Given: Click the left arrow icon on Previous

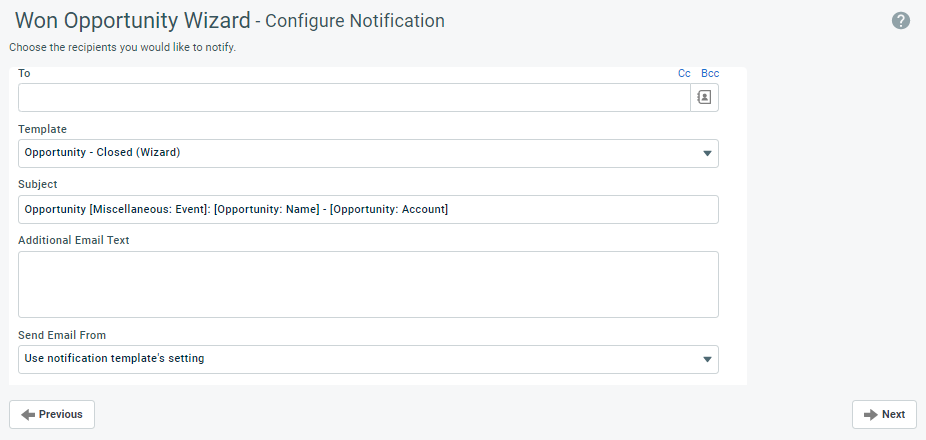Looking at the screenshot, I should [28, 414].
